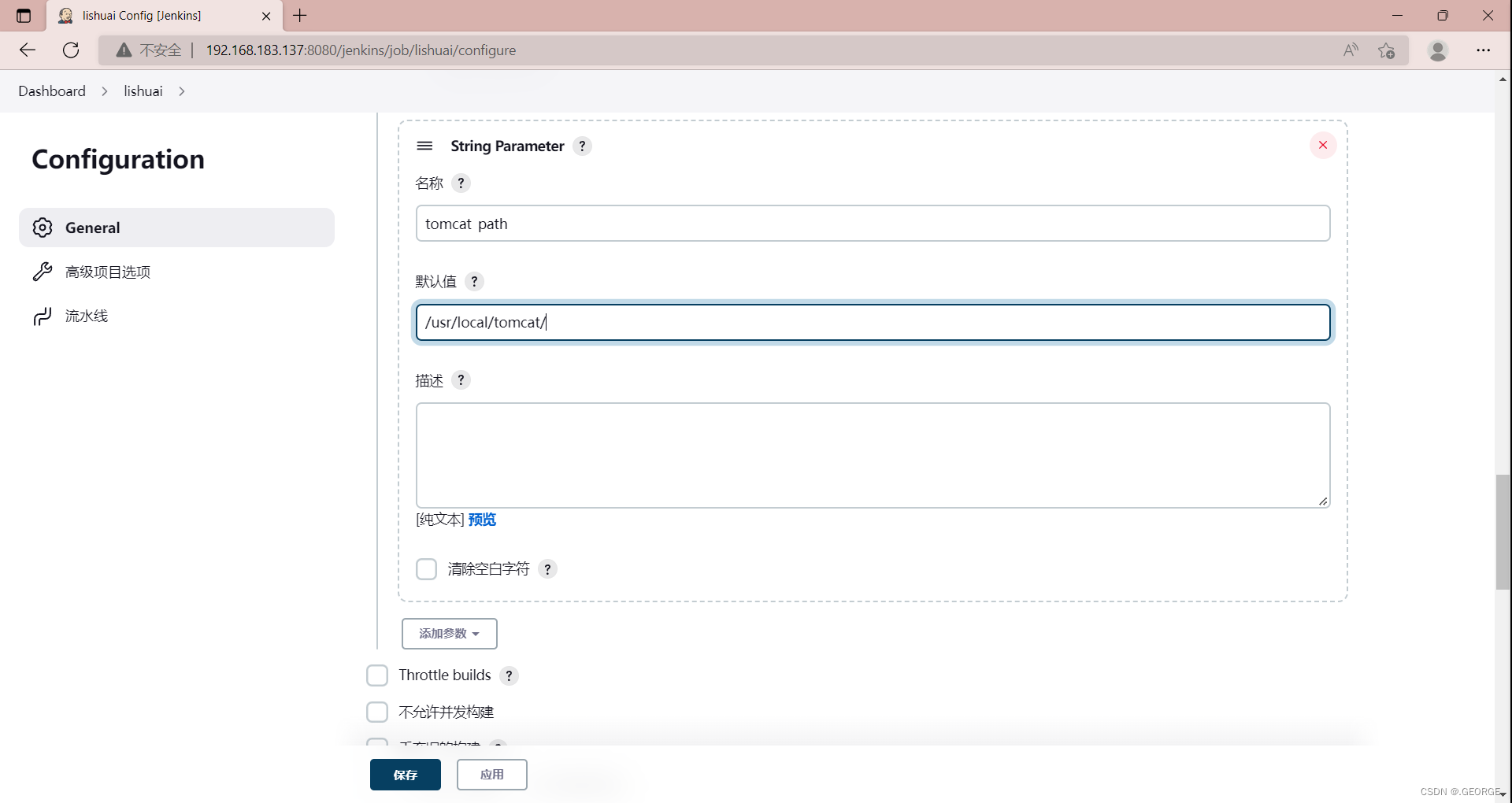Click the page vertical scrollbar thumb

[x=1503, y=532]
